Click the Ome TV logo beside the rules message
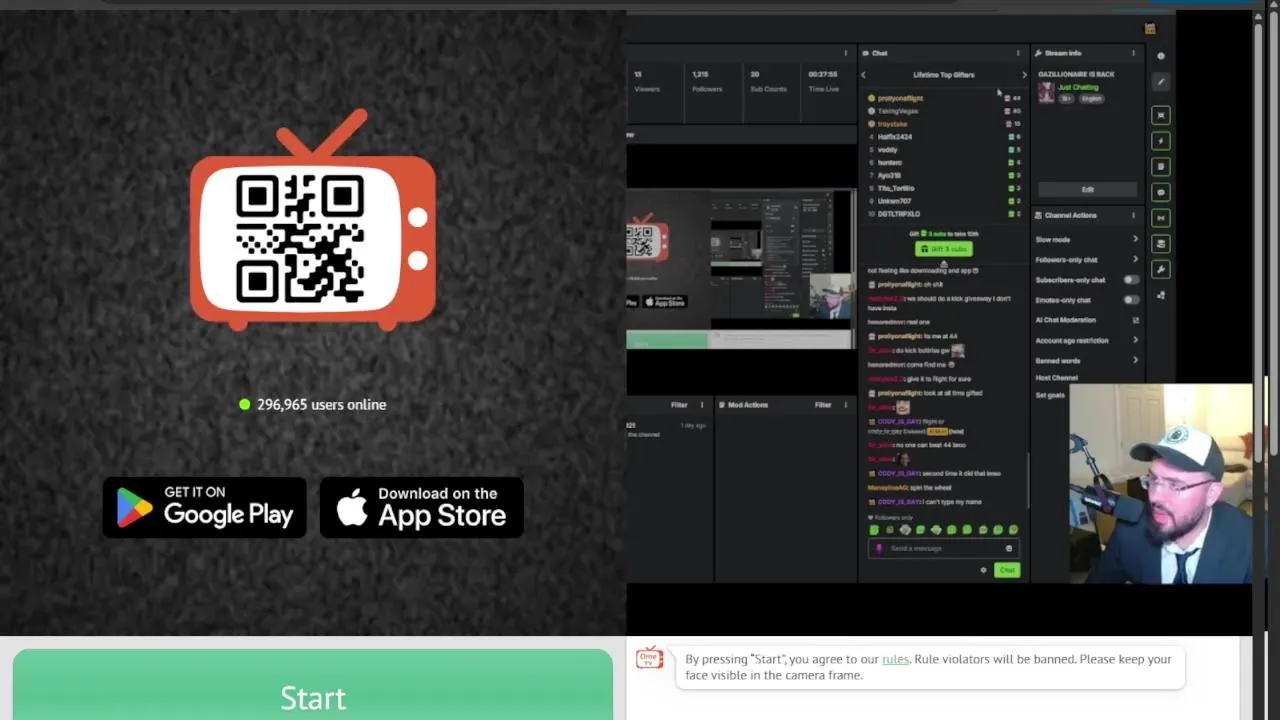 coord(650,658)
